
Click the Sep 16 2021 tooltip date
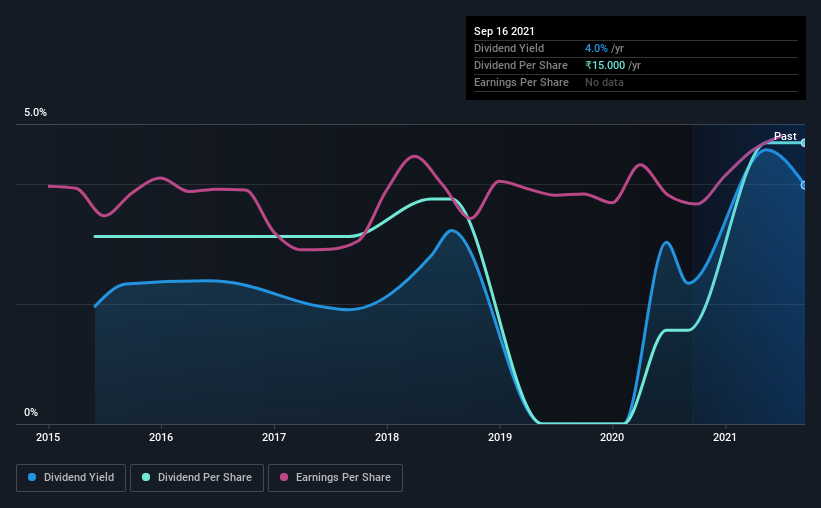(x=504, y=31)
